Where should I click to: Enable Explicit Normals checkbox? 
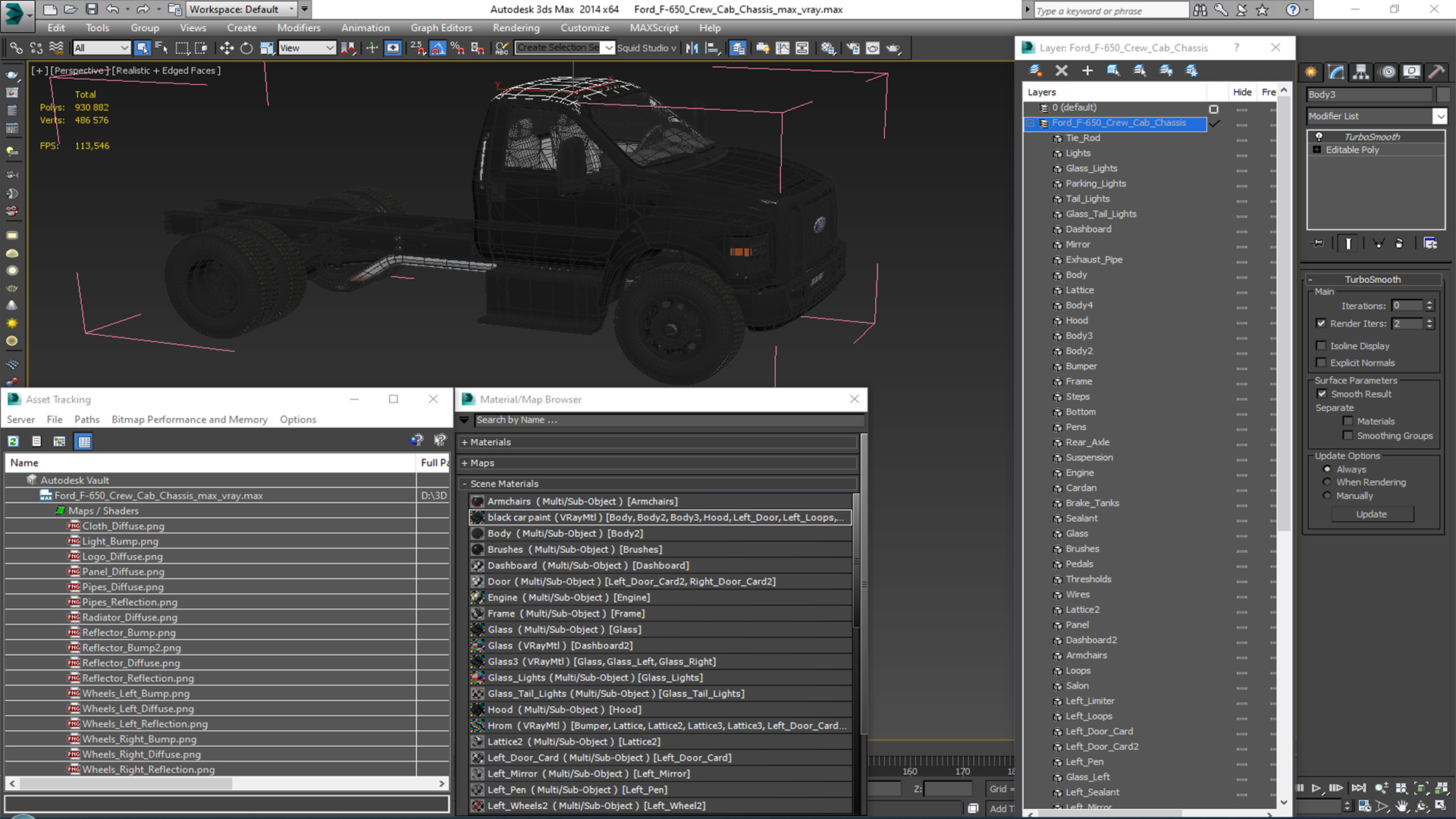coord(1321,362)
